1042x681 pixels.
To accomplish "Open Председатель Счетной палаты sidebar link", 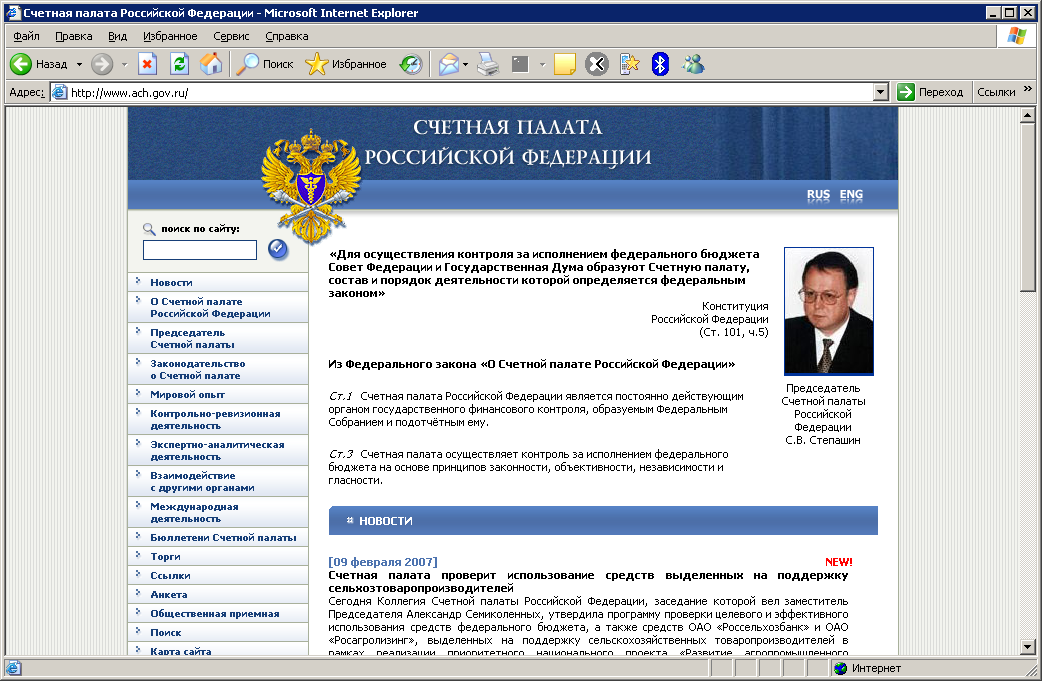I will 192,339.
